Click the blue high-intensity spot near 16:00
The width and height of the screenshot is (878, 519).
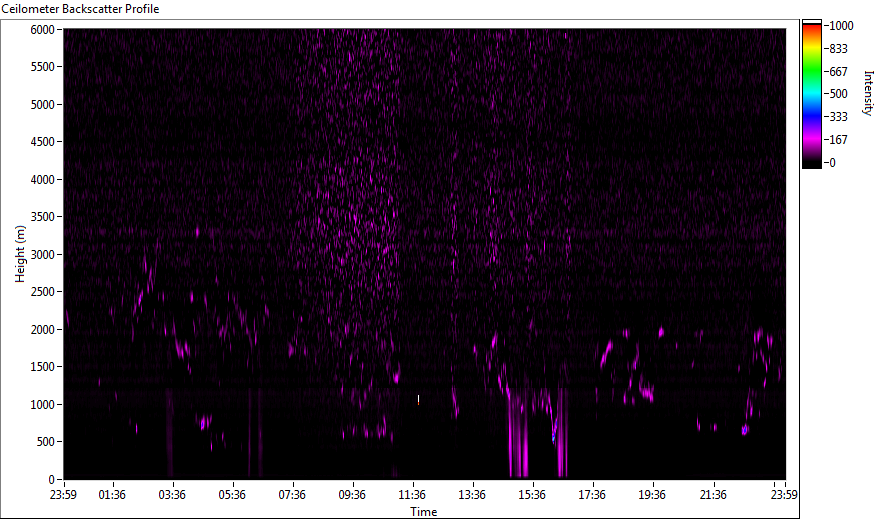coord(553,437)
